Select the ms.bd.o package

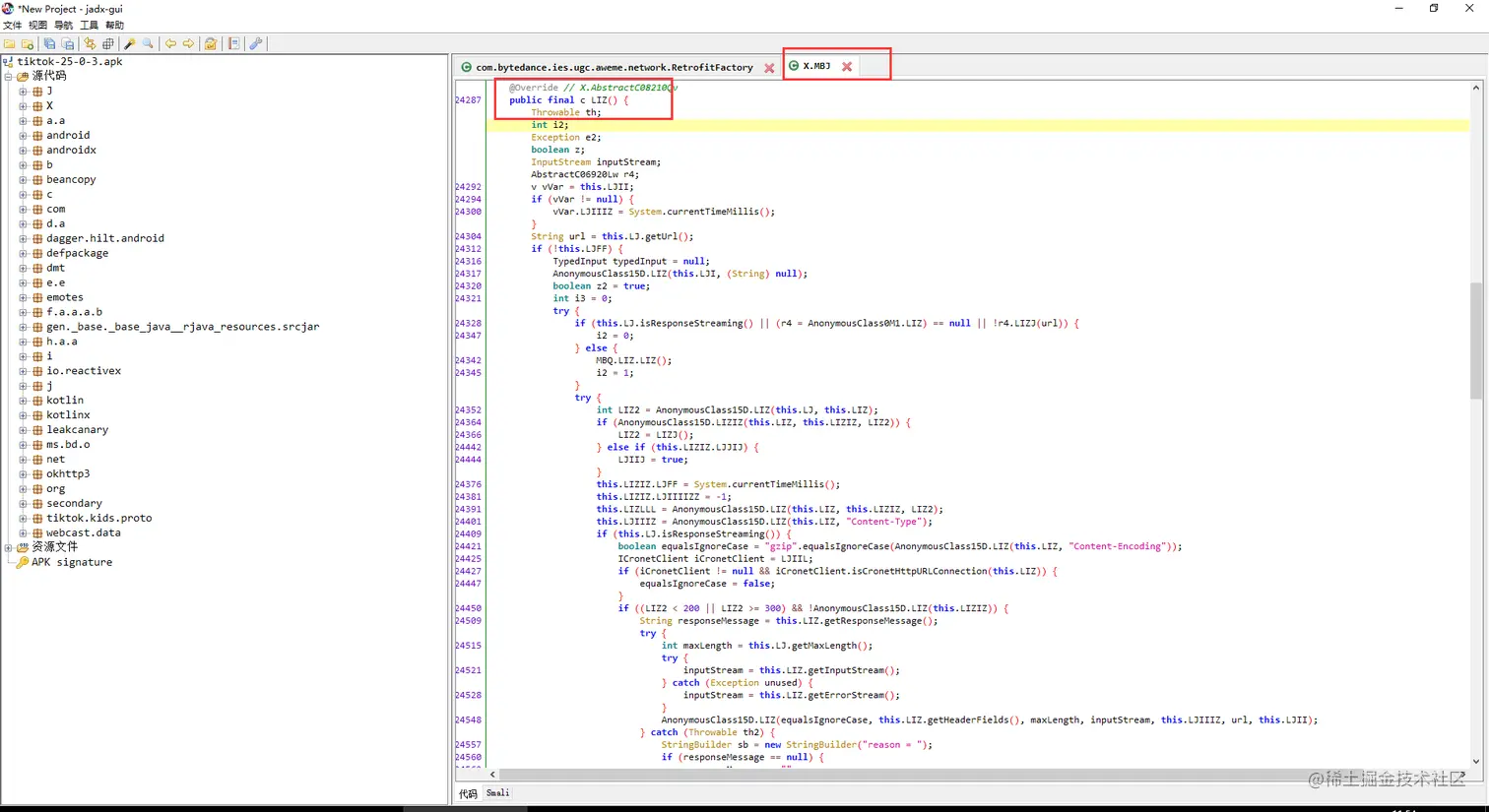click(68, 445)
